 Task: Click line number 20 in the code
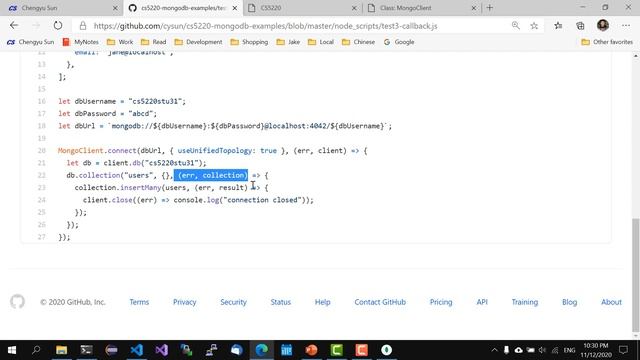(42, 151)
